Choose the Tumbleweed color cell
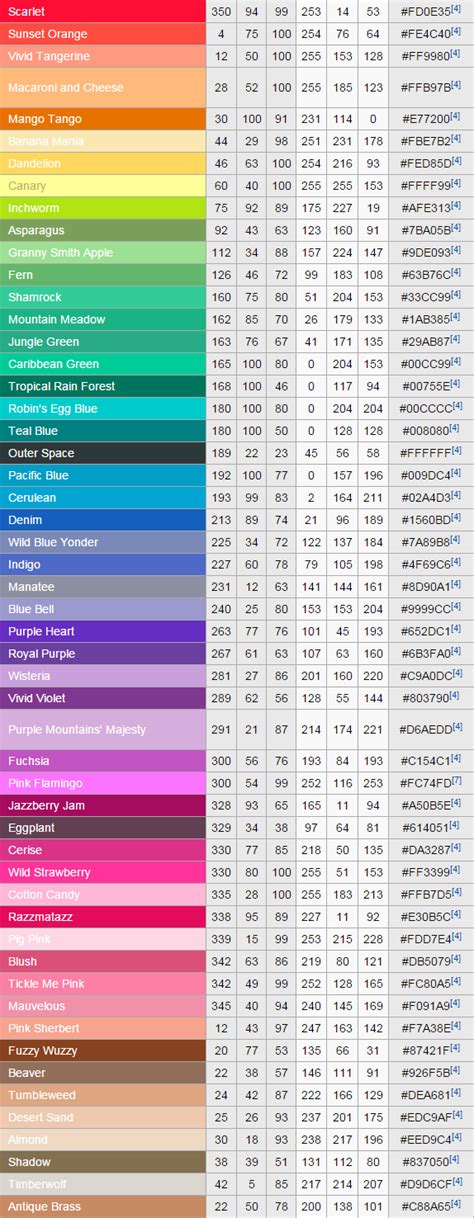 [103, 1095]
